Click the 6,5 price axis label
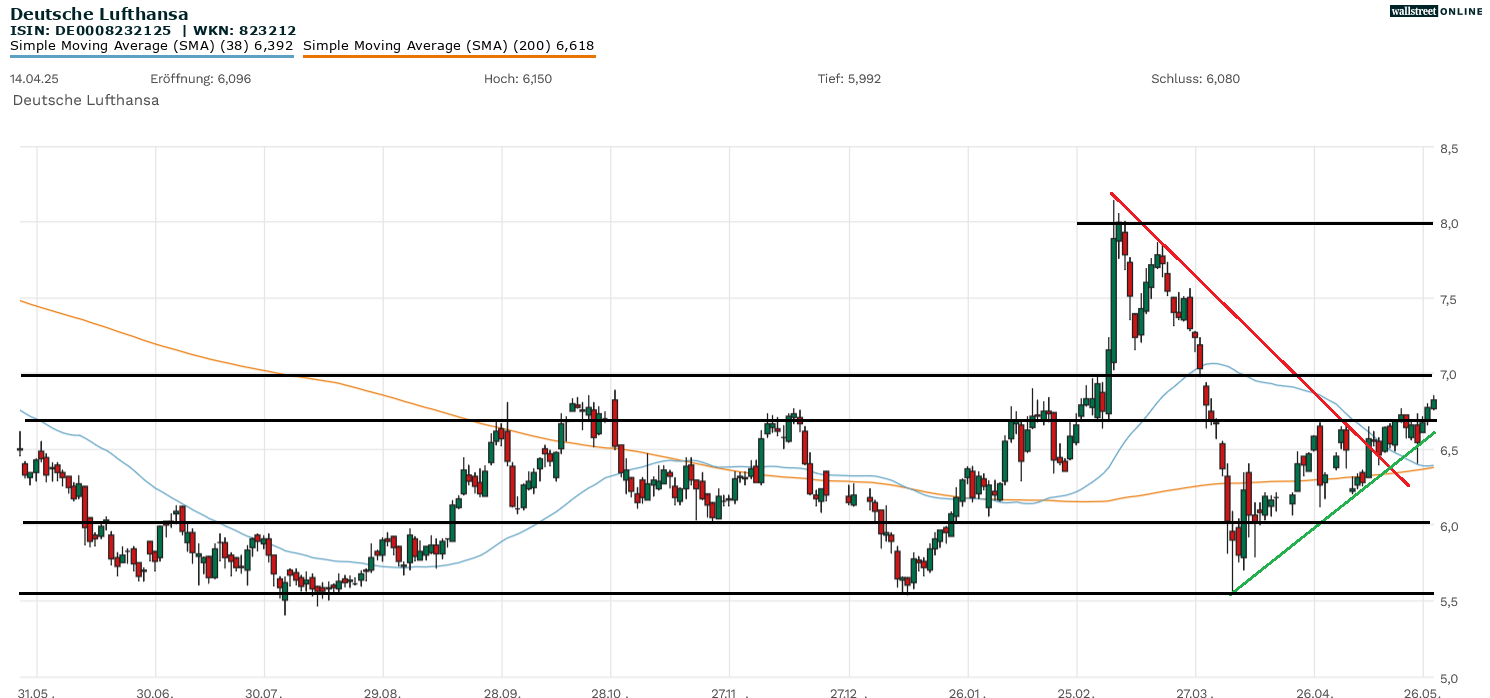This screenshot has height=698, width=1490. 1448,451
